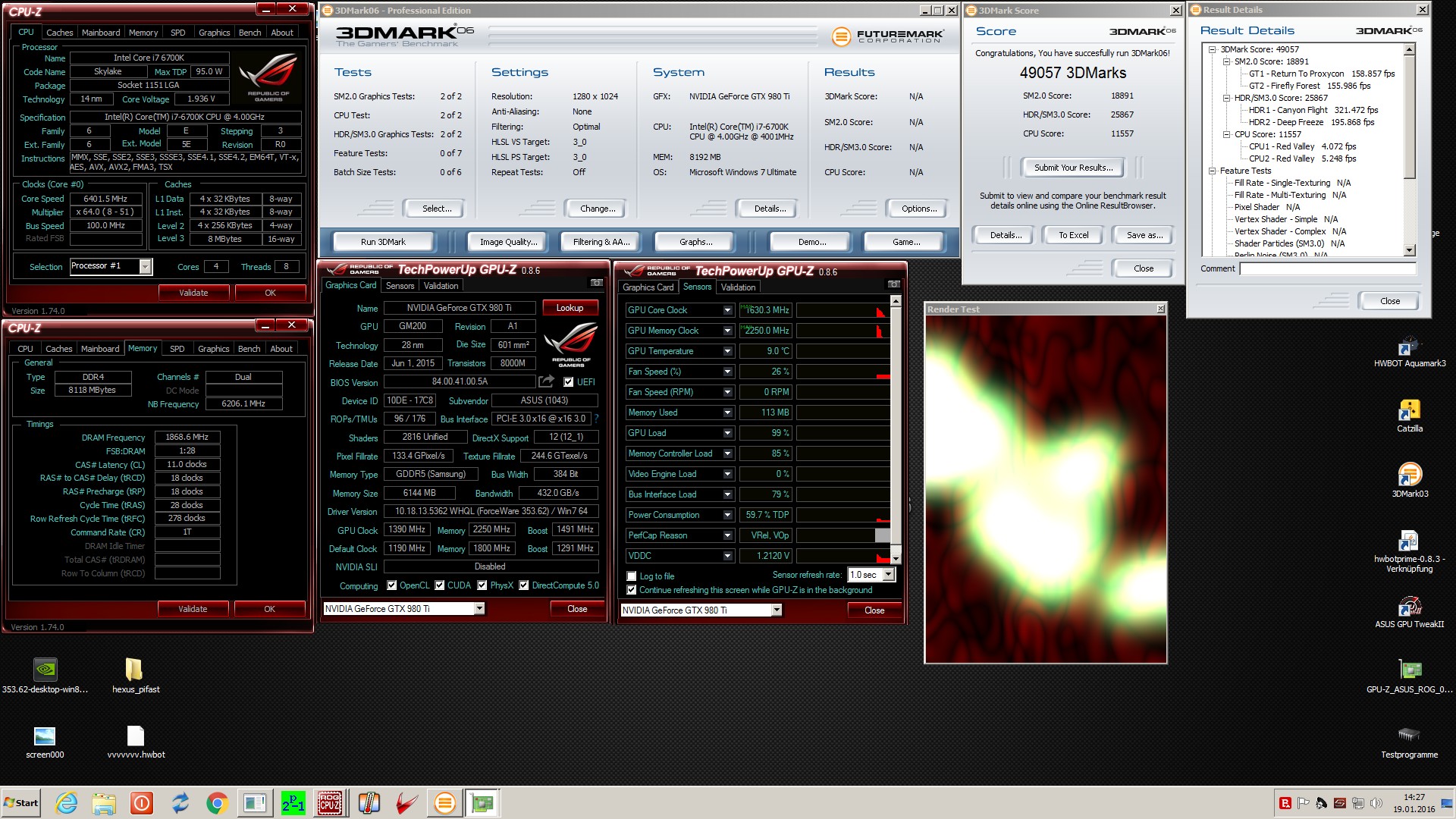
Task: Switch to Mainboard tab in upper CPU-Z window
Action: coord(101,33)
